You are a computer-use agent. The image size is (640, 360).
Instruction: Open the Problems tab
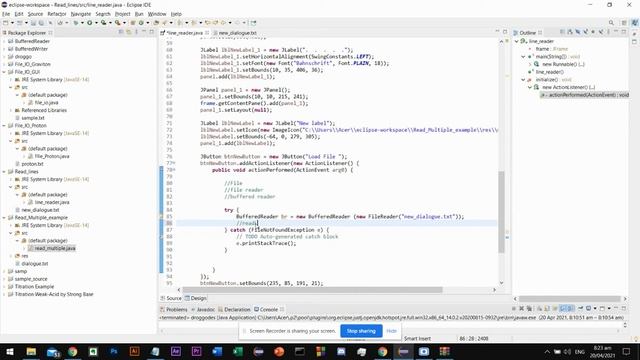click(x=174, y=309)
